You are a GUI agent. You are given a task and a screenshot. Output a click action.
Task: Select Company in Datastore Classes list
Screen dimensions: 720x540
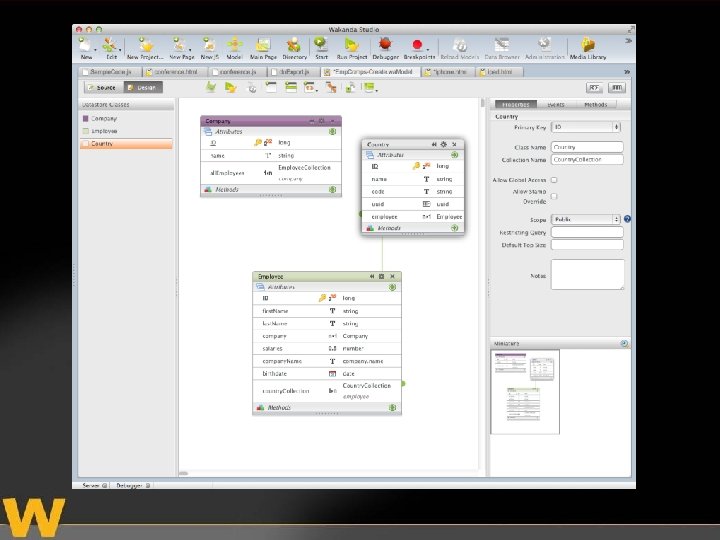126,118
